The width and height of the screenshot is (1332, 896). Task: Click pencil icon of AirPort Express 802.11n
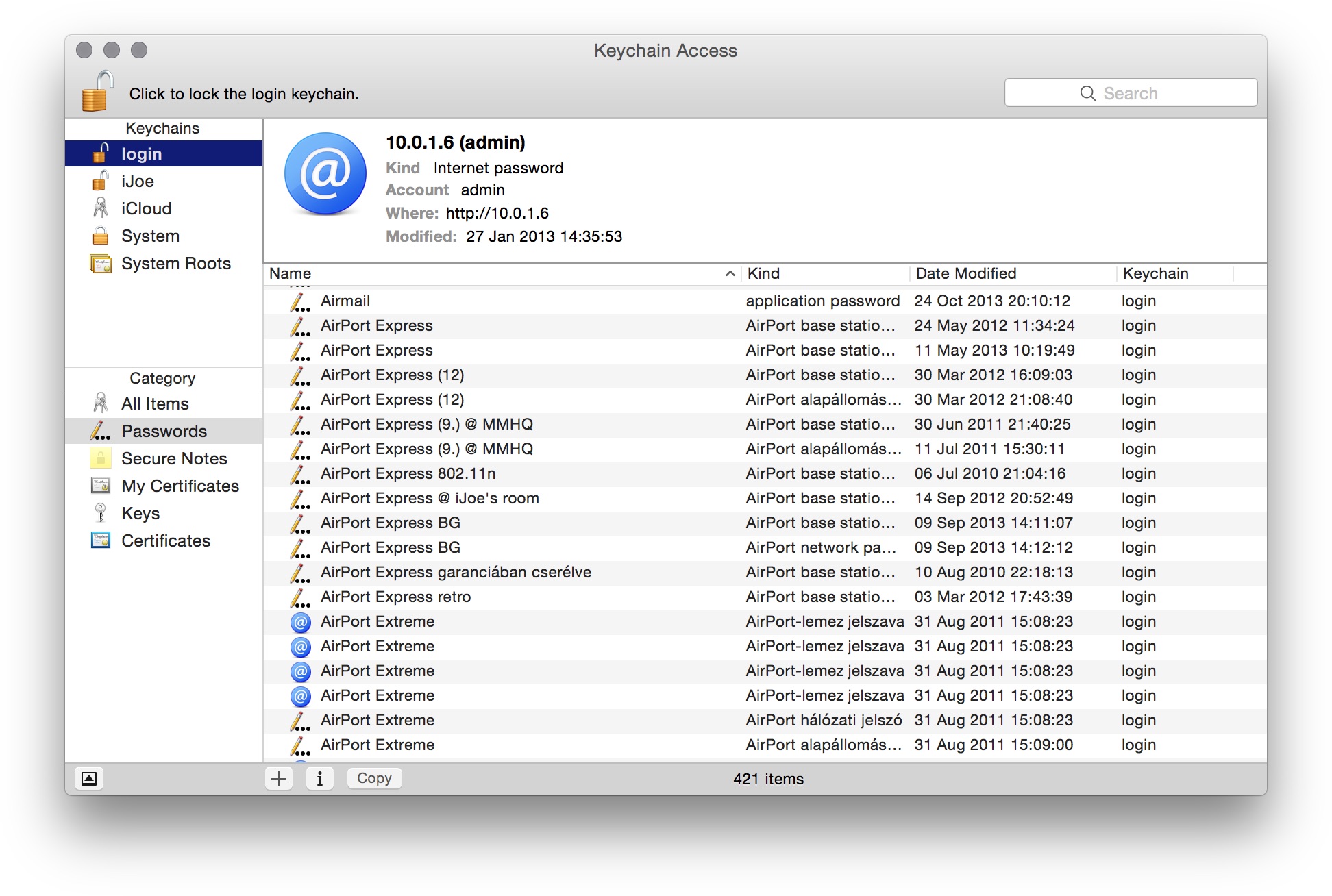pyautogui.click(x=299, y=474)
